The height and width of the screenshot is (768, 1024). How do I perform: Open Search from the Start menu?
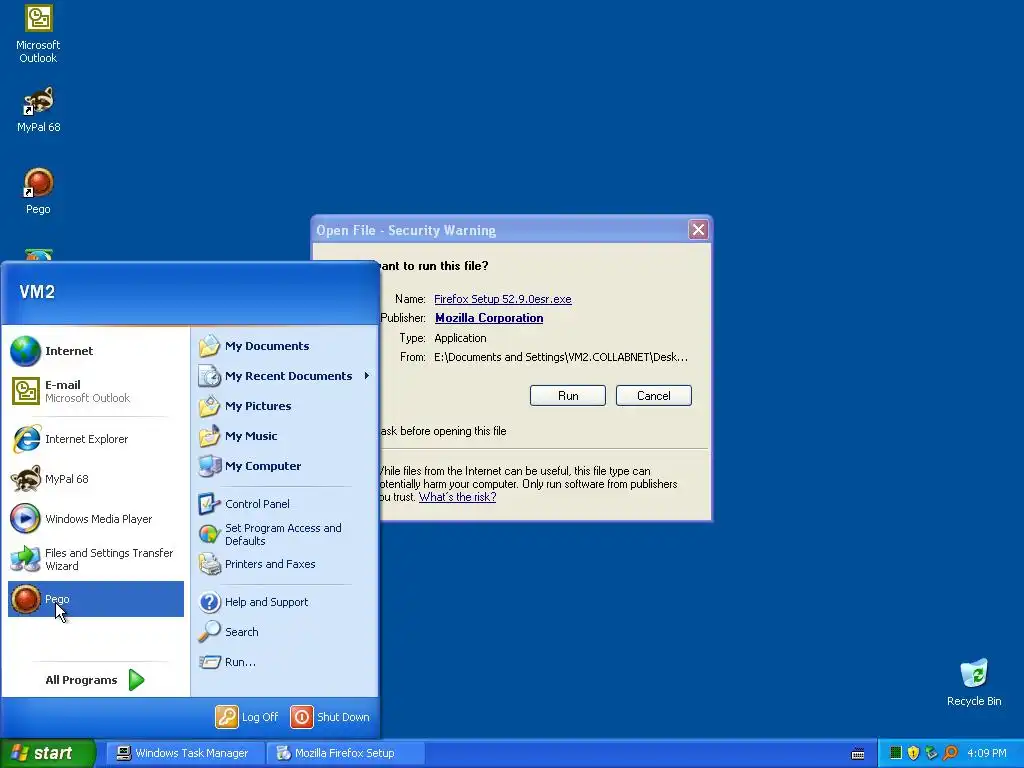pos(284,632)
